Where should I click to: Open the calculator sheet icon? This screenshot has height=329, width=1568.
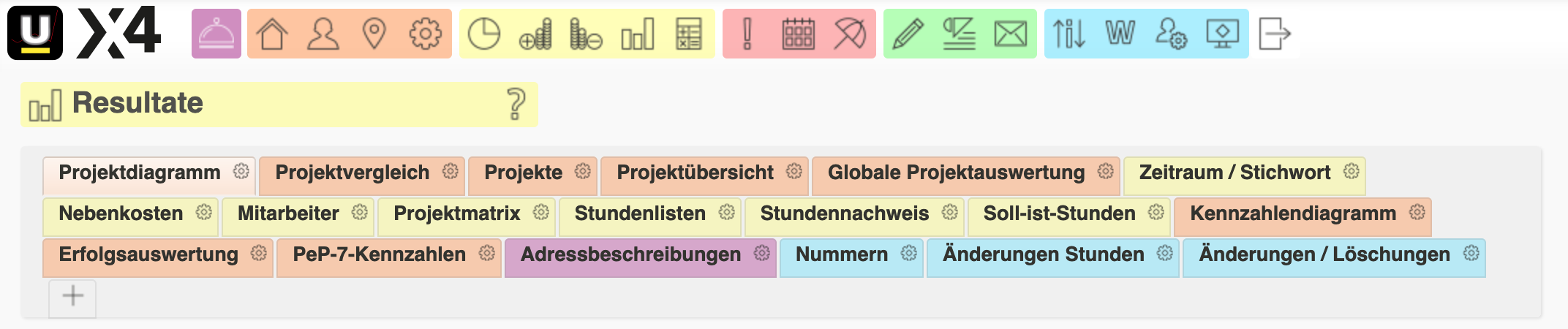689,34
